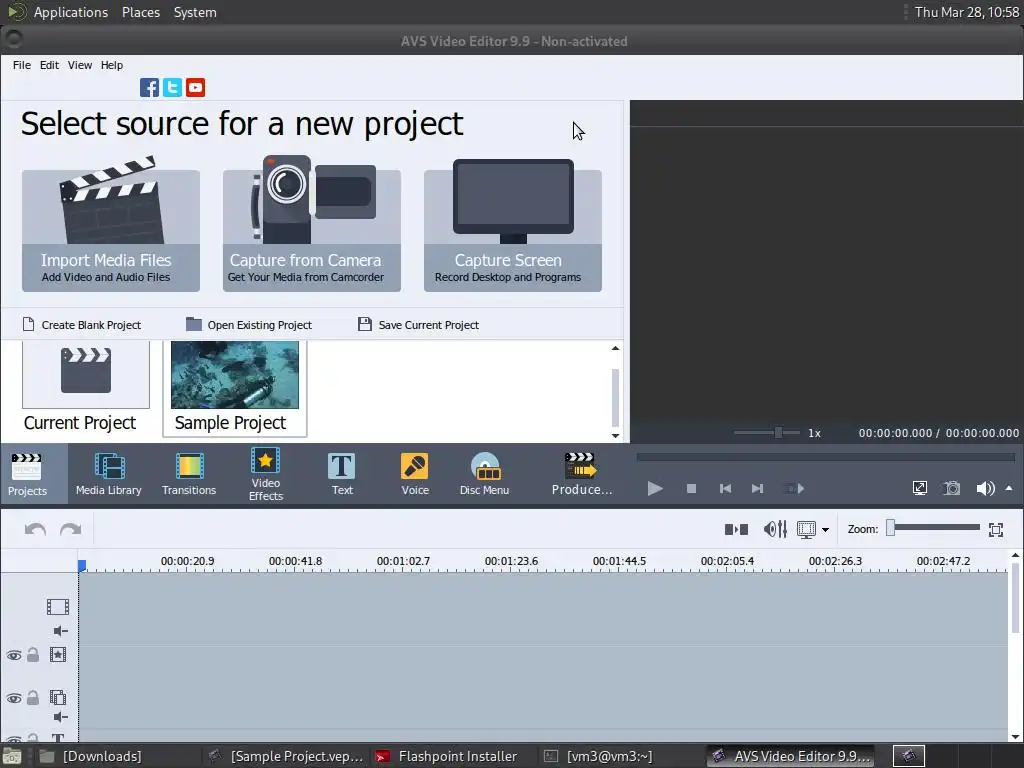The height and width of the screenshot is (768, 1024).
Task: Open the Applications system menu
Action: pos(71,12)
